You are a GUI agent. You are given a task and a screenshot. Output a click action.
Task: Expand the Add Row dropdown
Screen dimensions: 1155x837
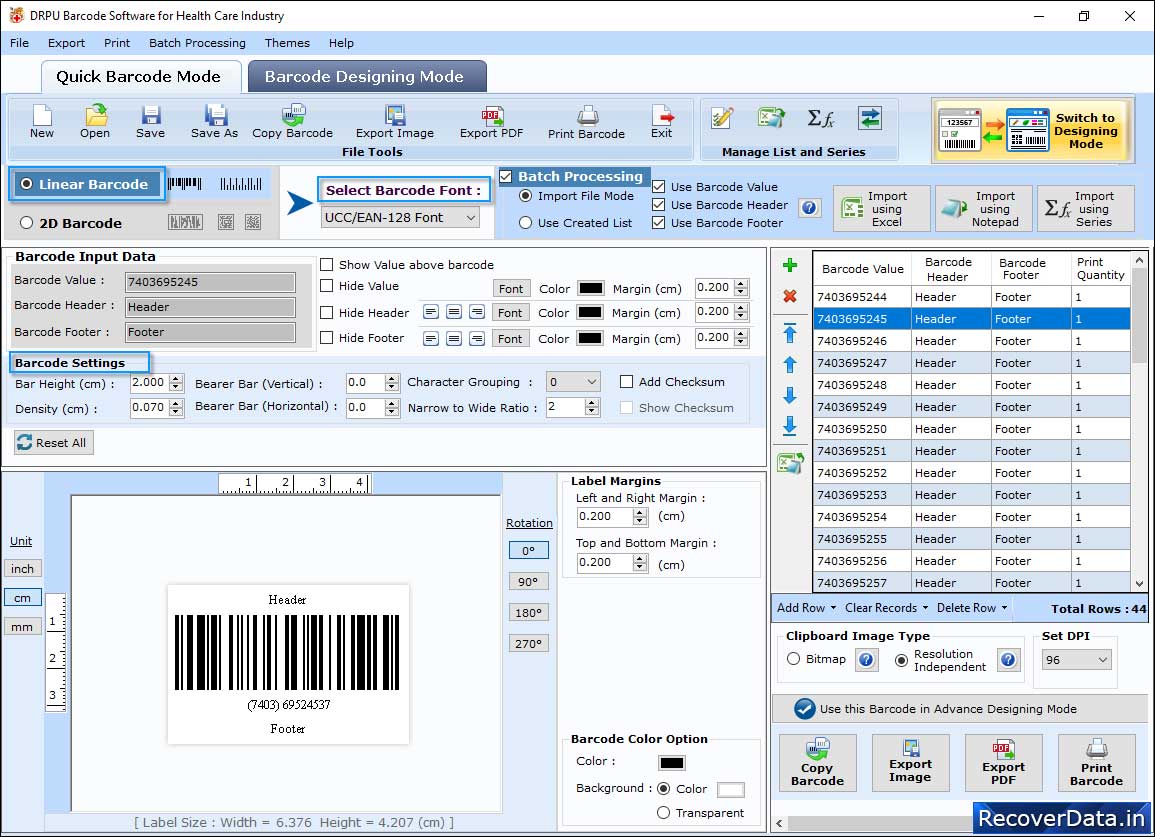807,608
